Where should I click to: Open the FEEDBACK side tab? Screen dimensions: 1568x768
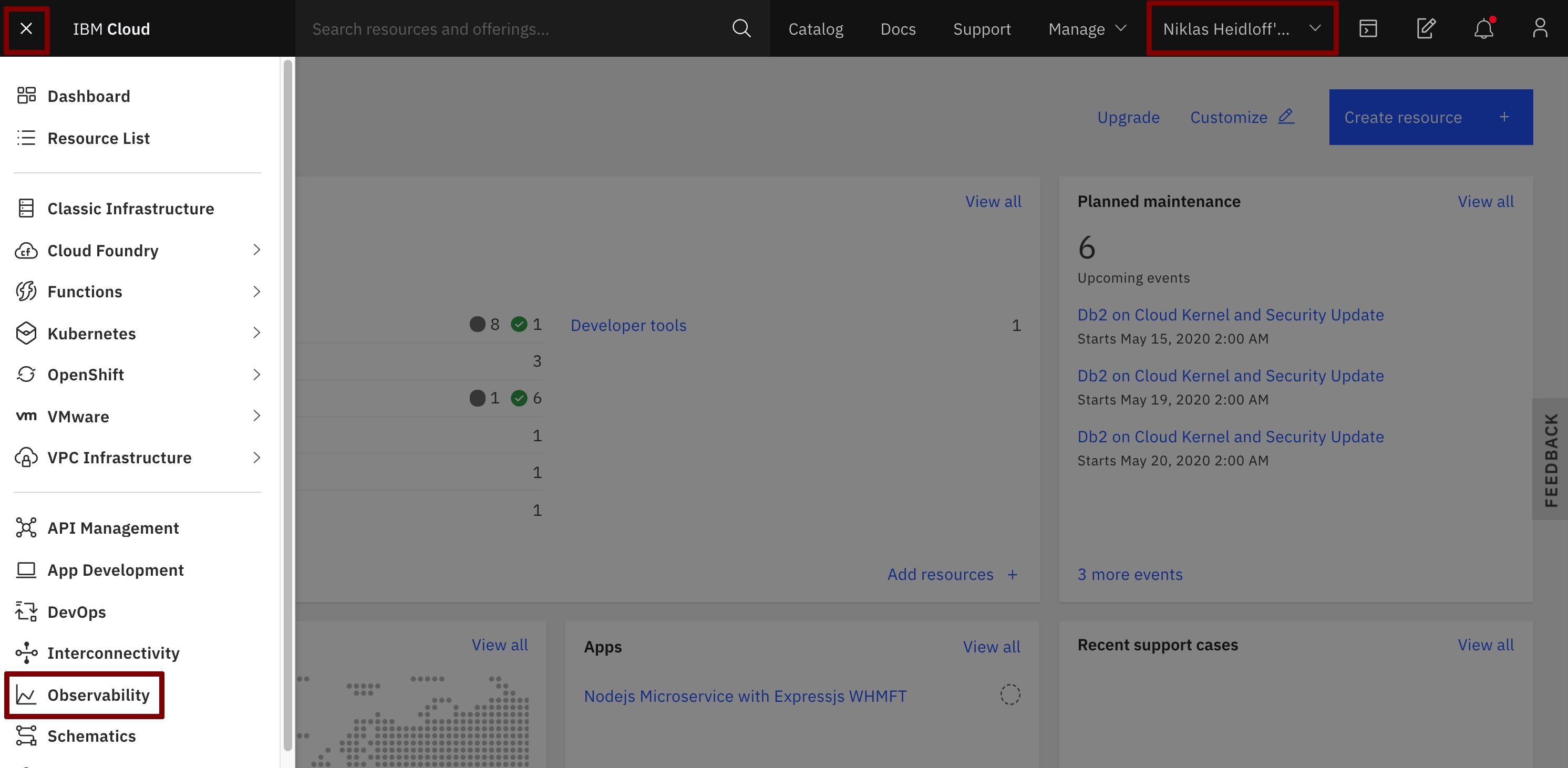(x=1550, y=460)
